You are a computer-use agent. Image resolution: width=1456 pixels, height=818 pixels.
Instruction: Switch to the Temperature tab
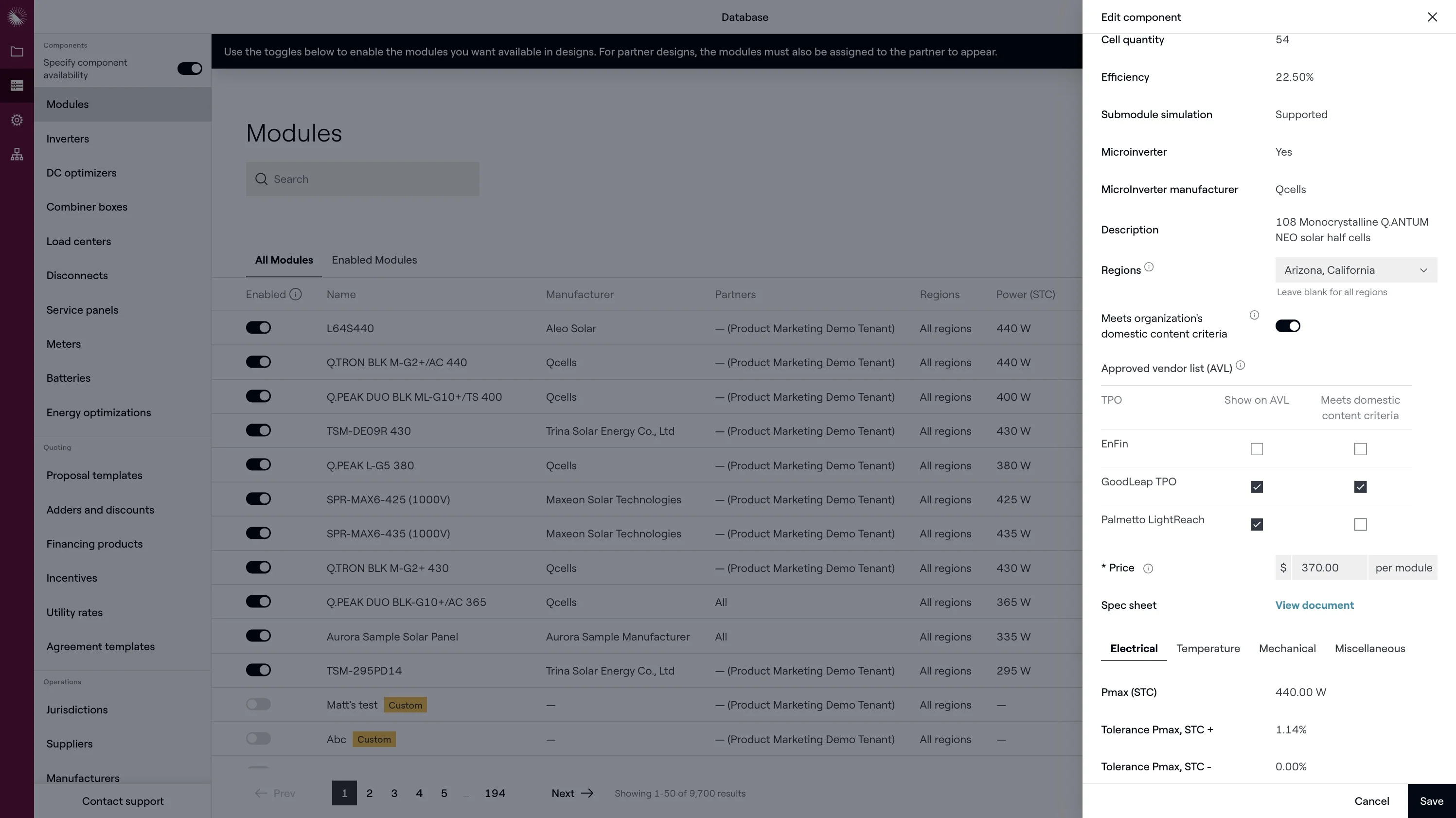[x=1208, y=648]
